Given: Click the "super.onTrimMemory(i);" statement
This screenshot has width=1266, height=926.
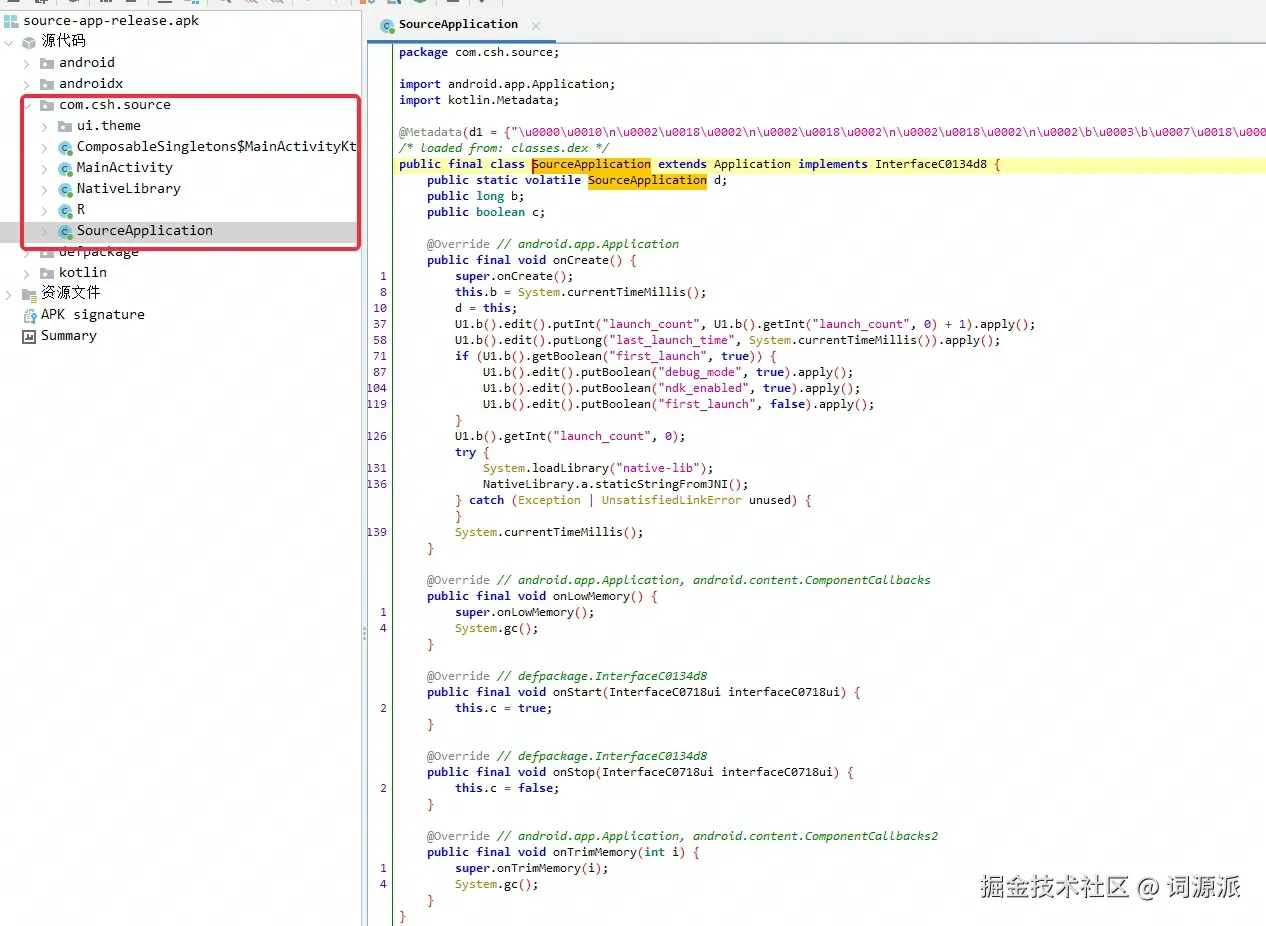Looking at the screenshot, I should click(x=531, y=868).
